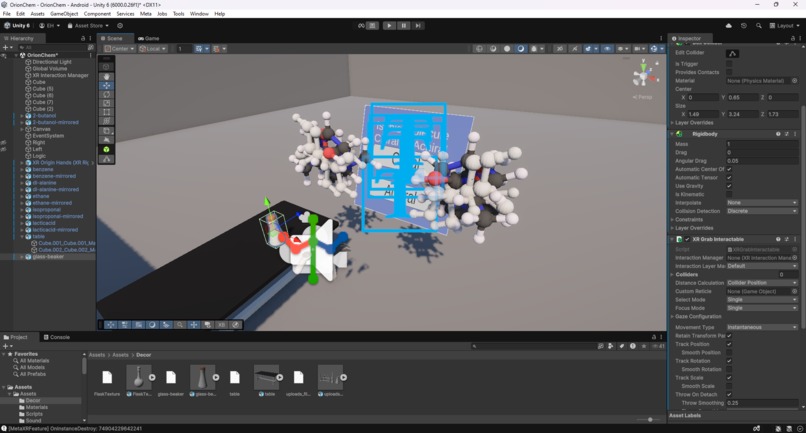Disable the XR Grab Interactable component checkbox
Image resolution: width=806 pixels, height=433 pixels.
(x=687, y=239)
